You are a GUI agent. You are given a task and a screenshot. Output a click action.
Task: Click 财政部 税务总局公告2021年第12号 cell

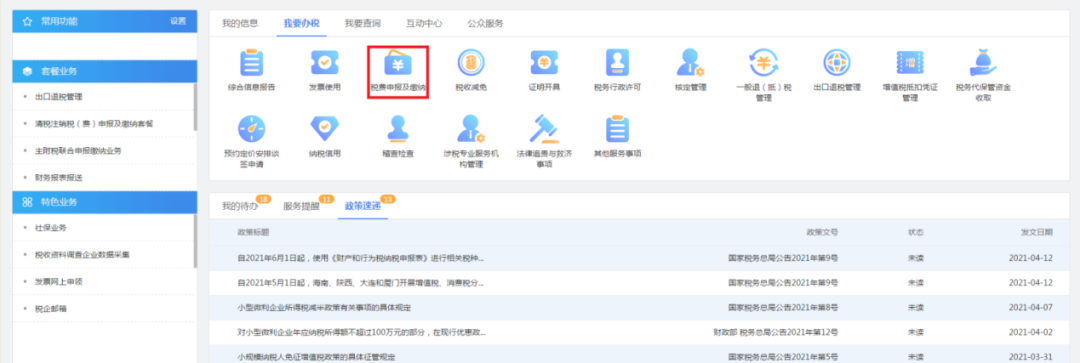pyautogui.click(x=776, y=332)
